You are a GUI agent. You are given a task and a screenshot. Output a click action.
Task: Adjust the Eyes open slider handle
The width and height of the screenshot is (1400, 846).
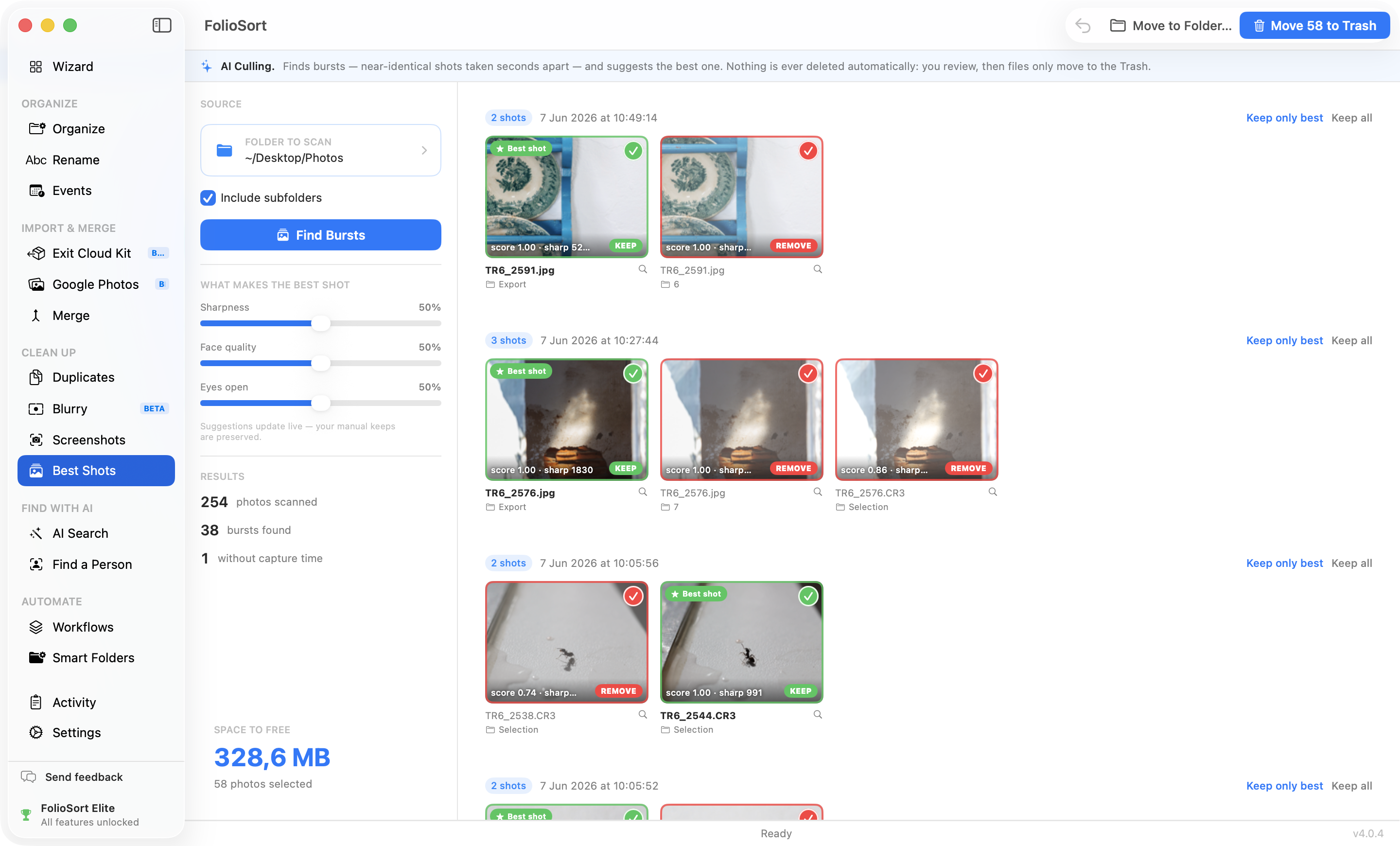(321, 403)
